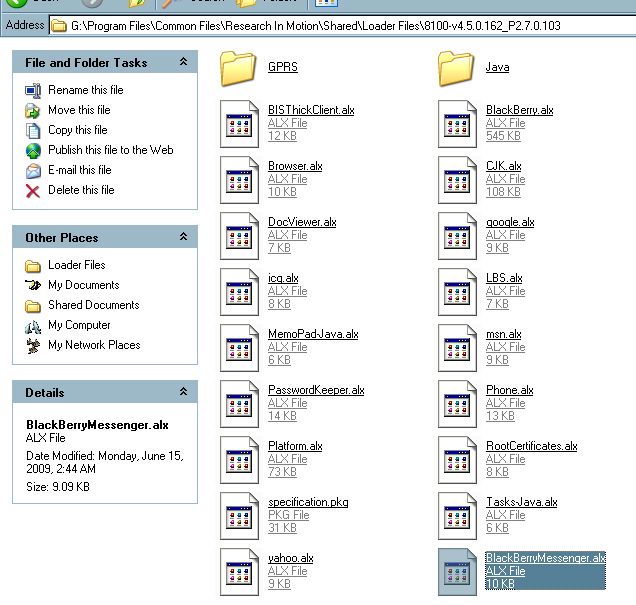Click the Rename this file link
The image size is (636, 605).
(x=86, y=90)
